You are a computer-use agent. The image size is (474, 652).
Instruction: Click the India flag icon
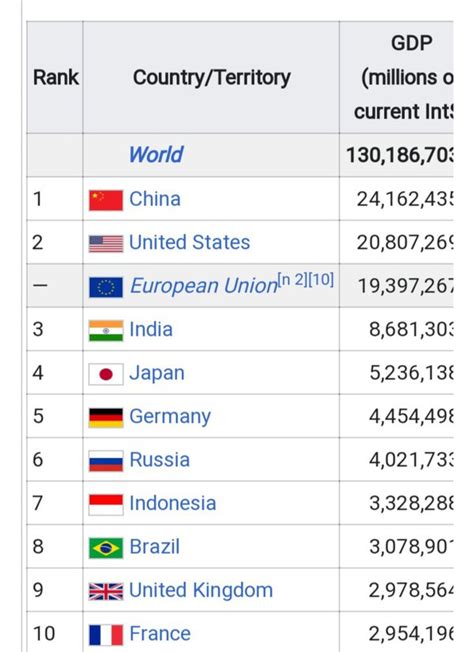(106, 331)
